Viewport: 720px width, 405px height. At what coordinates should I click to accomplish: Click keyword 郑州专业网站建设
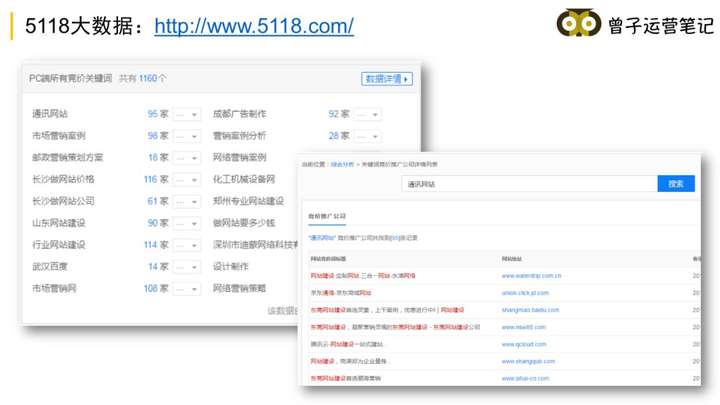[x=248, y=201]
